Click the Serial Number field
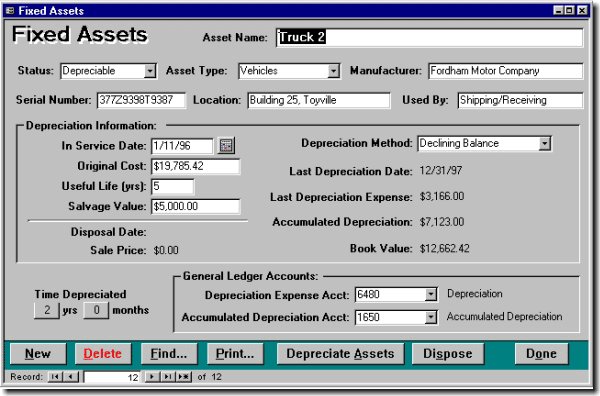This screenshot has height=396, width=600. [x=141, y=100]
